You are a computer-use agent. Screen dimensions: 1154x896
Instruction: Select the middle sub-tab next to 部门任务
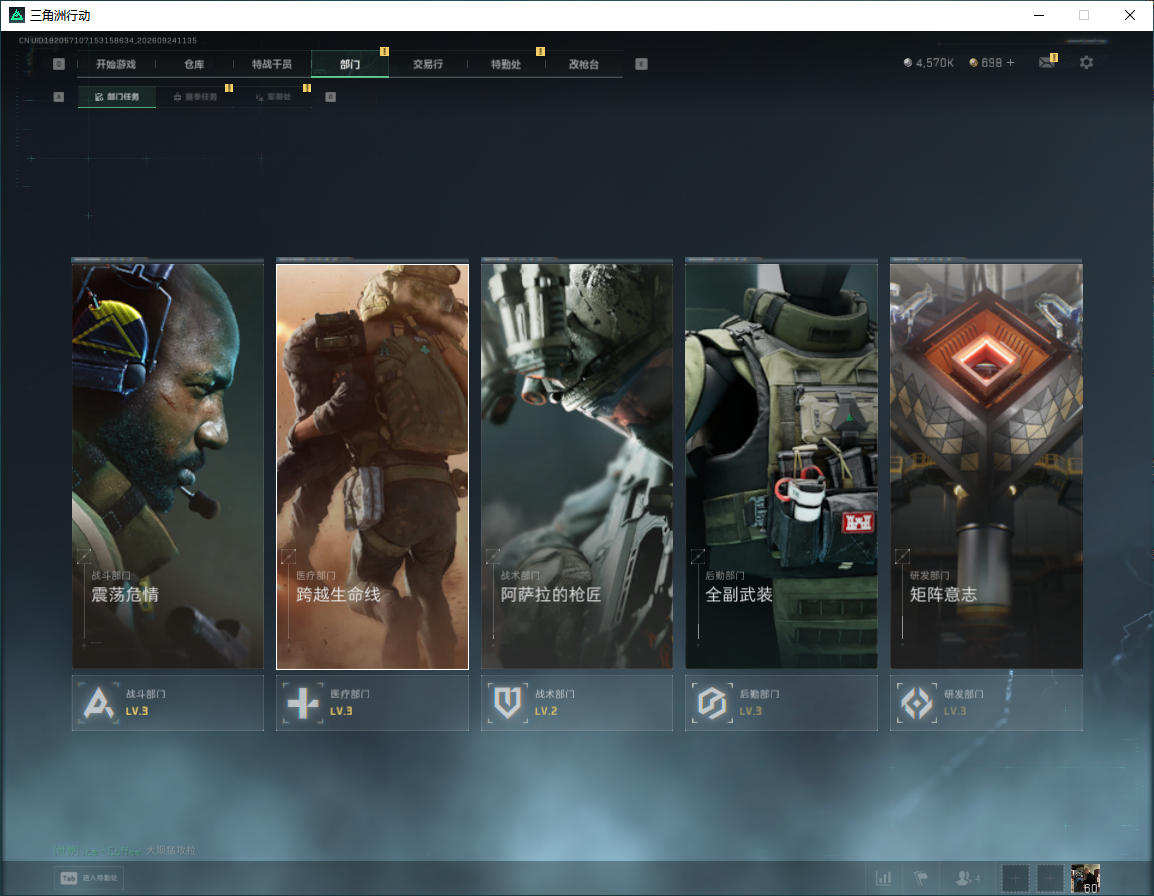pos(195,96)
